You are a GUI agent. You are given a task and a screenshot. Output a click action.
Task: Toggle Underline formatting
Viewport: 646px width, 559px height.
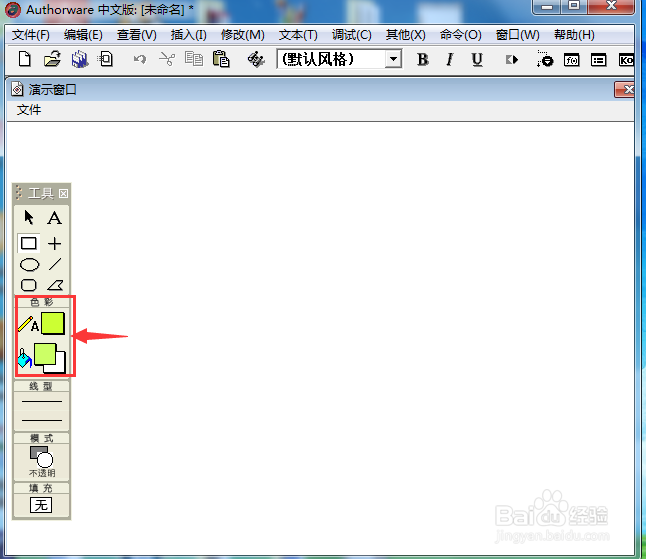coord(477,60)
